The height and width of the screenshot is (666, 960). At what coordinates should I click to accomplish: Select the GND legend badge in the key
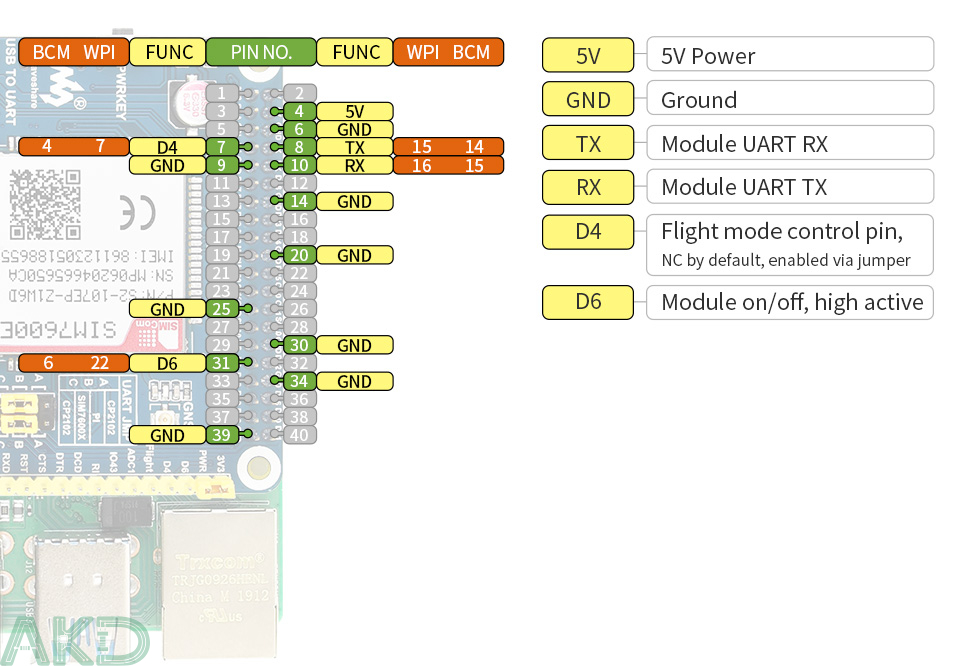[587, 99]
